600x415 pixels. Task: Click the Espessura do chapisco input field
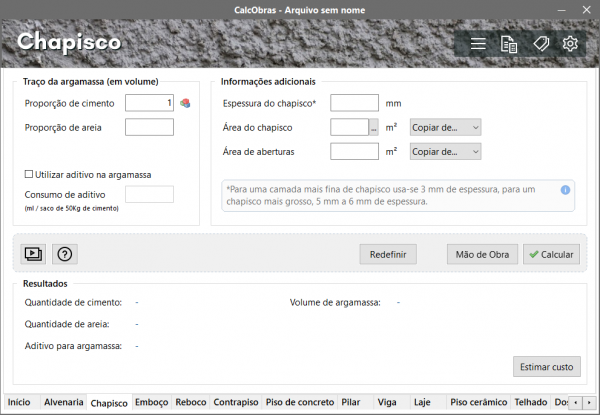[x=353, y=103]
